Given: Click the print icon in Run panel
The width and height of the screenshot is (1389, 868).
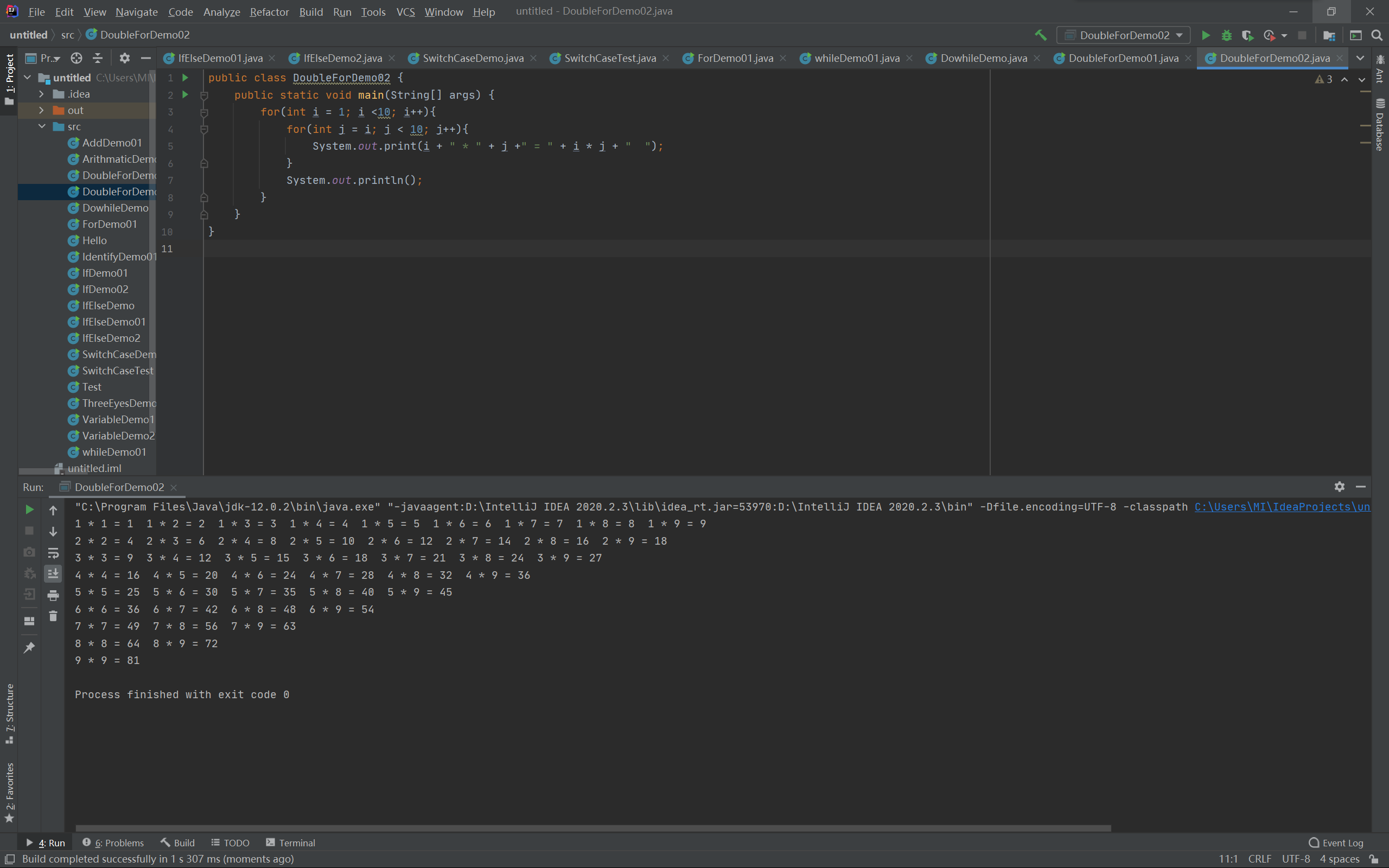Looking at the screenshot, I should 53,595.
